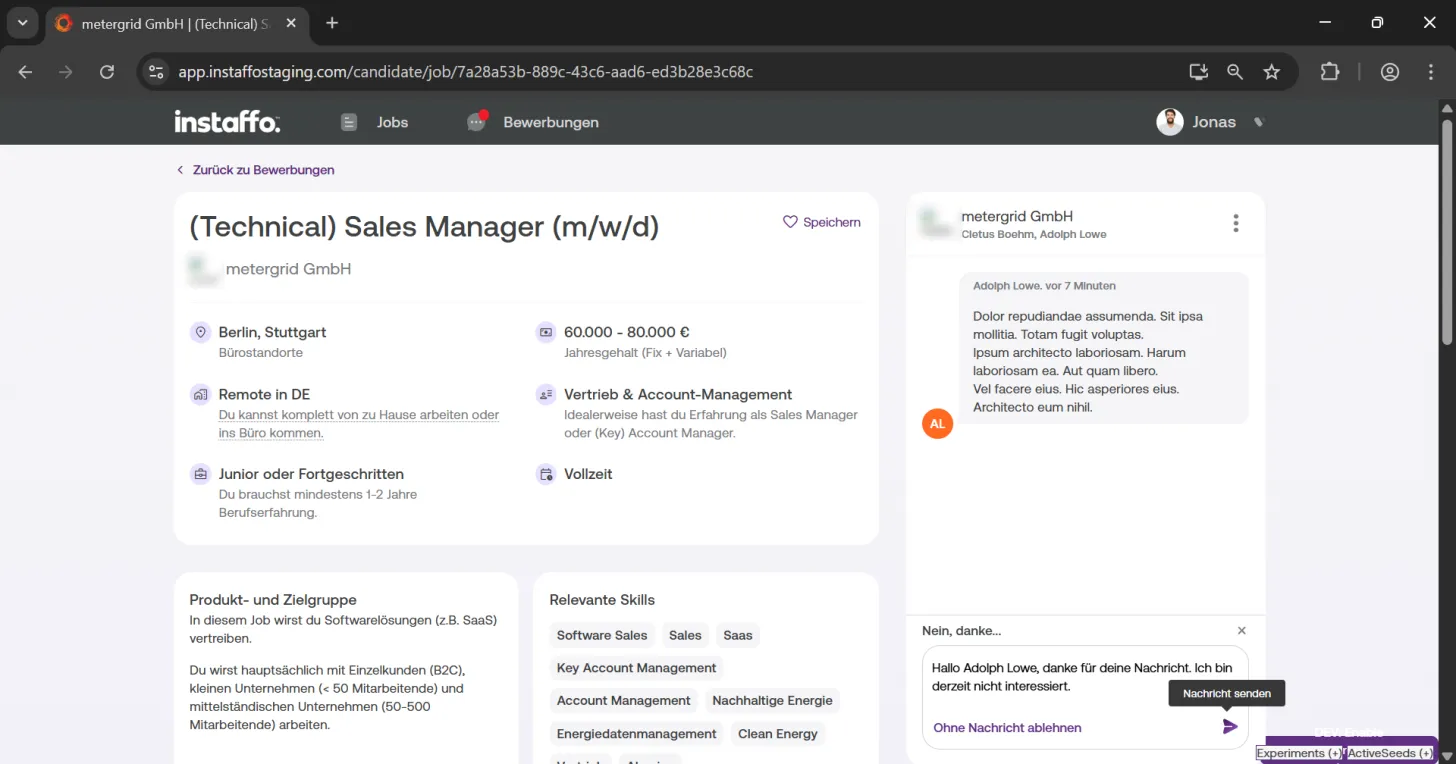1456x764 pixels.
Task: Click the browser forward arrow
Action: [66, 72]
